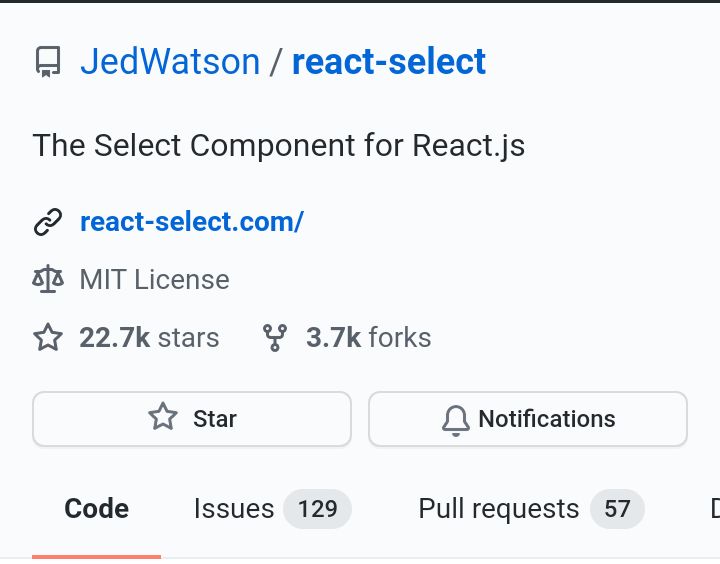
Task: Open the react-select repository name link
Action: (x=389, y=62)
